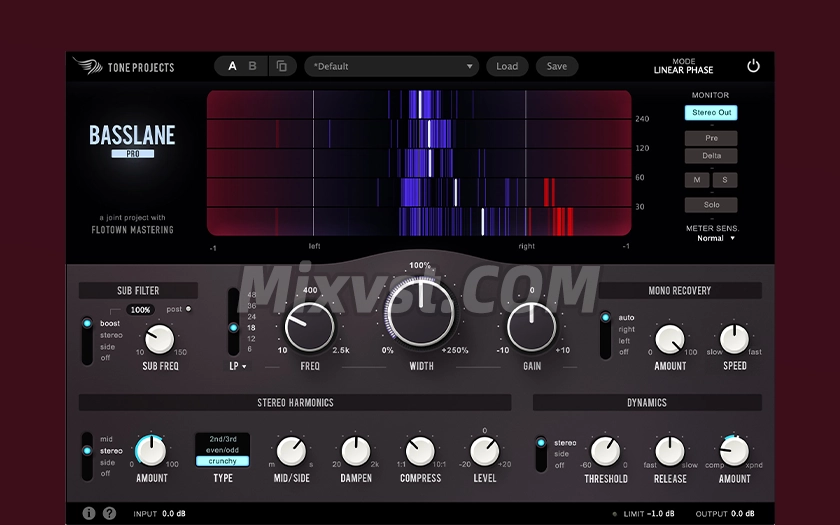Image resolution: width=840 pixels, height=525 pixels.
Task: Click the Sub Freq knob
Action: pyautogui.click(x=160, y=339)
